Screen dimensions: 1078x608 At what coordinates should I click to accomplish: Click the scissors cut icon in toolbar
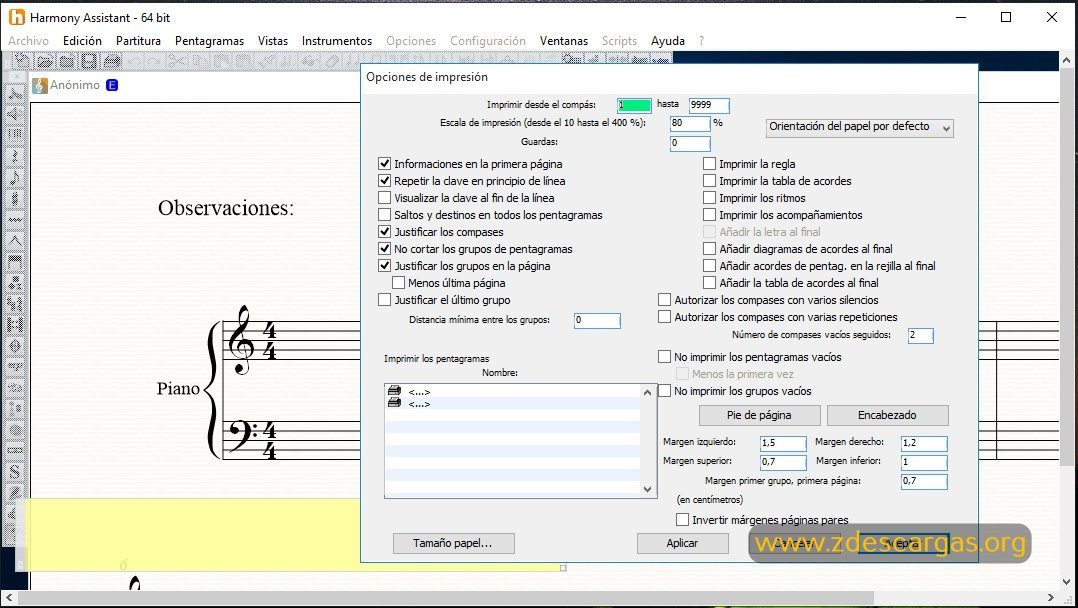click(177, 61)
